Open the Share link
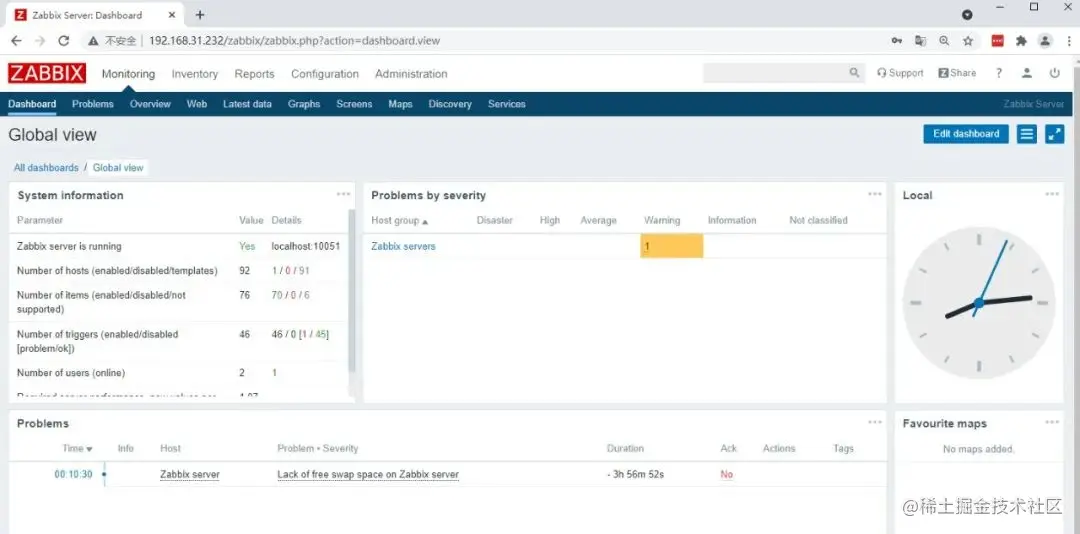The width and height of the screenshot is (1080, 534). 957,73
